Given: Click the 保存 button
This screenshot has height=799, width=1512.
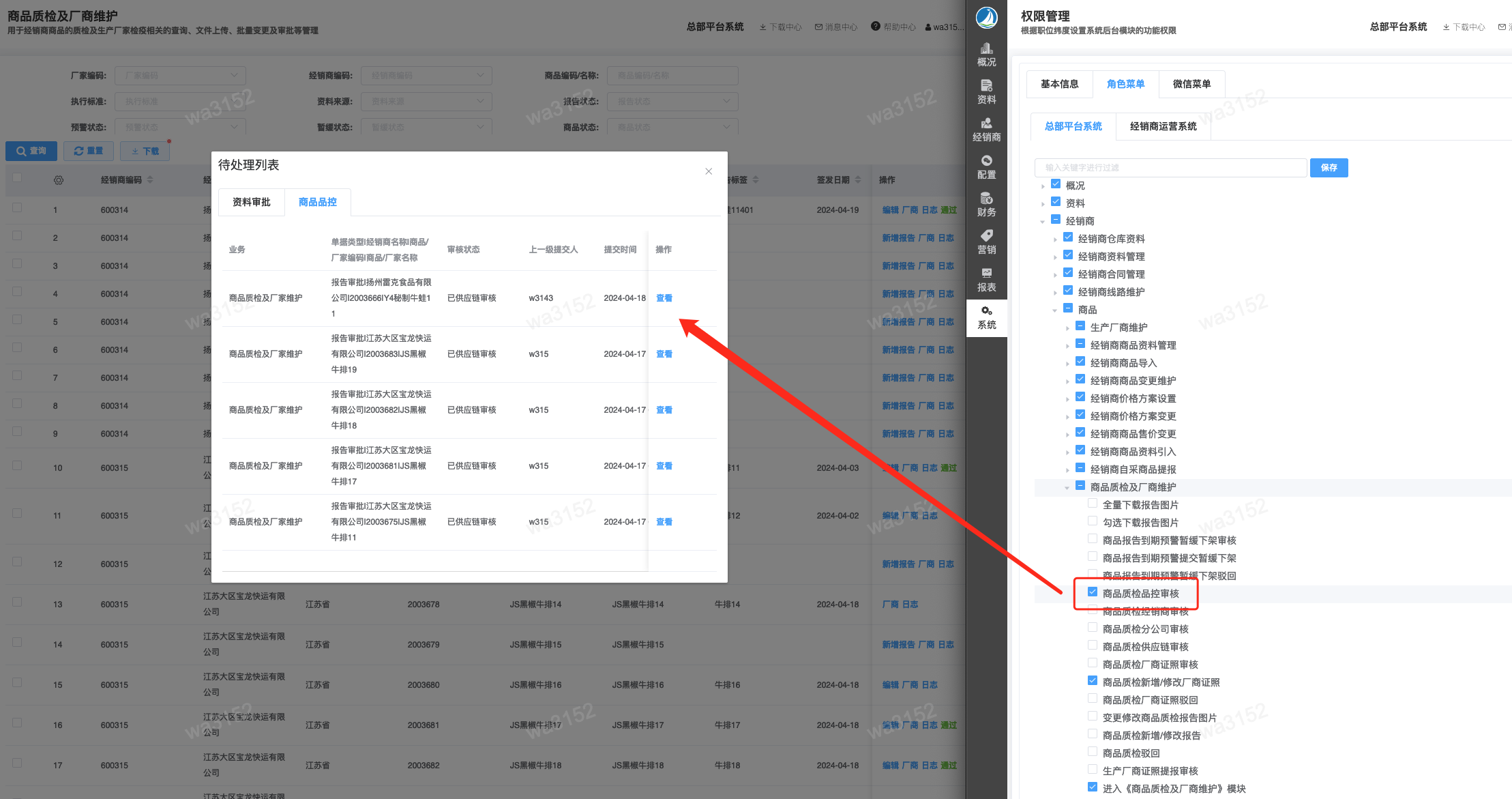Looking at the screenshot, I should click(x=1329, y=168).
